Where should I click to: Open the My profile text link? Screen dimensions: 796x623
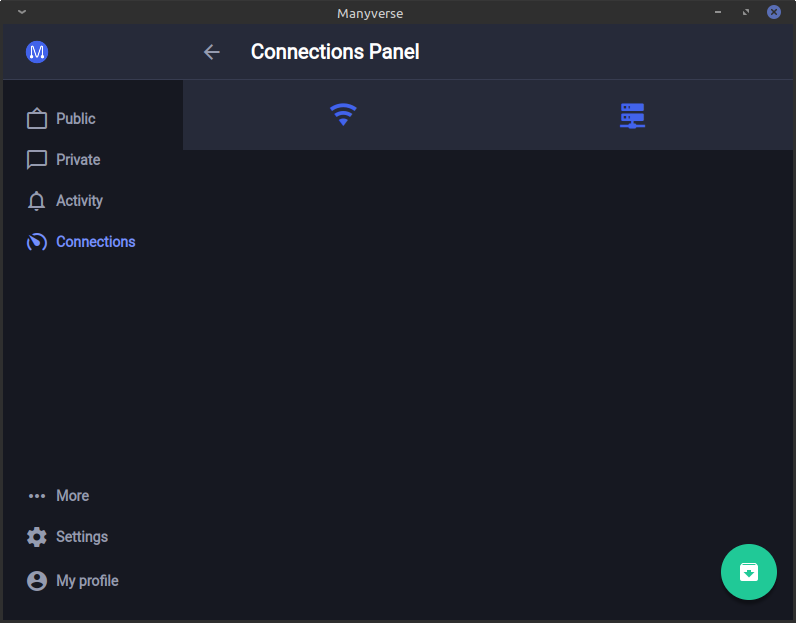(x=87, y=581)
